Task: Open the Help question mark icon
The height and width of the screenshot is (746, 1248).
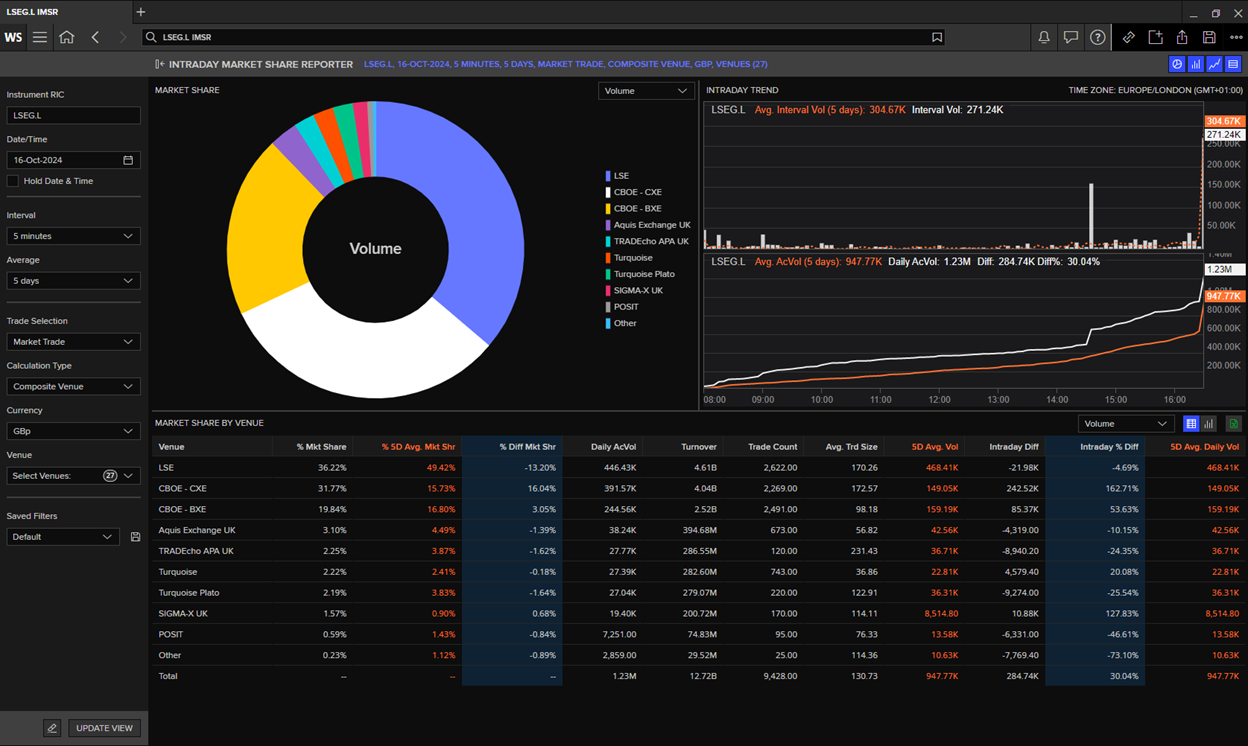Action: [1097, 37]
